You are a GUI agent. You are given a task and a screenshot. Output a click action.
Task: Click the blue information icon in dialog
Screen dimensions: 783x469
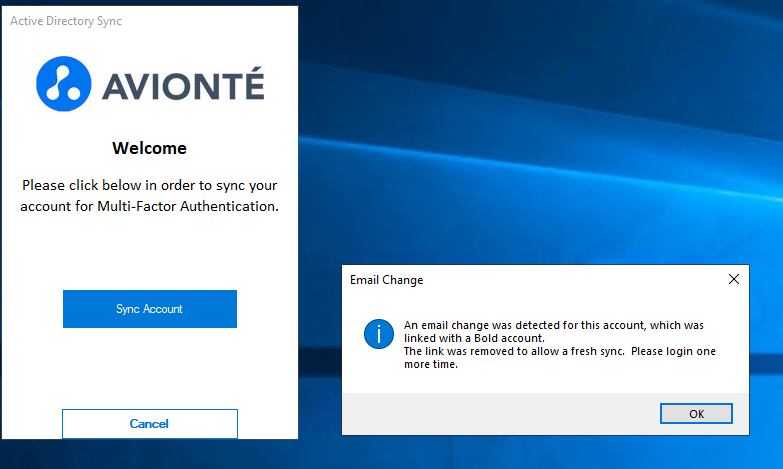point(379,334)
